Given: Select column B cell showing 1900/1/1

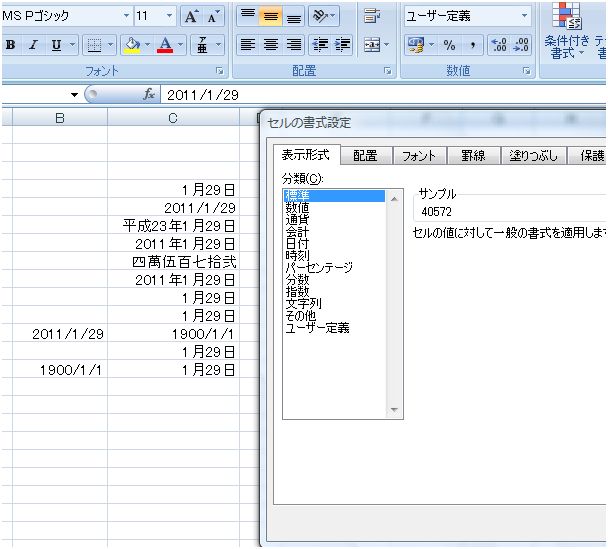Looking at the screenshot, I should [x=60, y=370].
